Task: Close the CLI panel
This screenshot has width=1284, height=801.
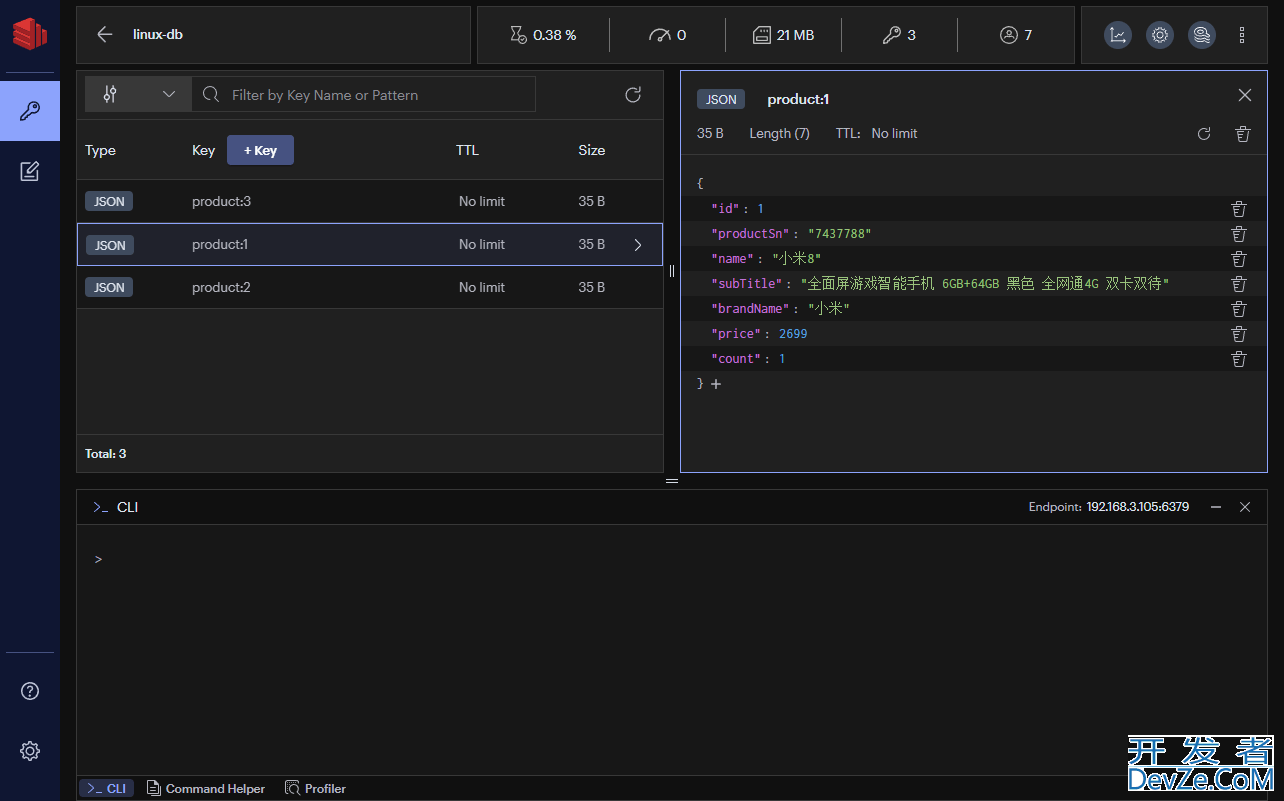Action: point(1245,507)
